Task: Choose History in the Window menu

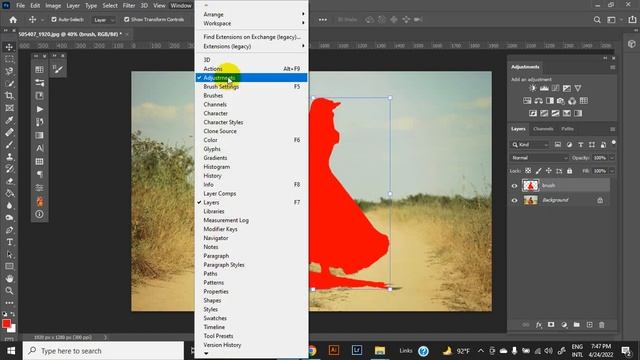Action: tap(251, 176)
